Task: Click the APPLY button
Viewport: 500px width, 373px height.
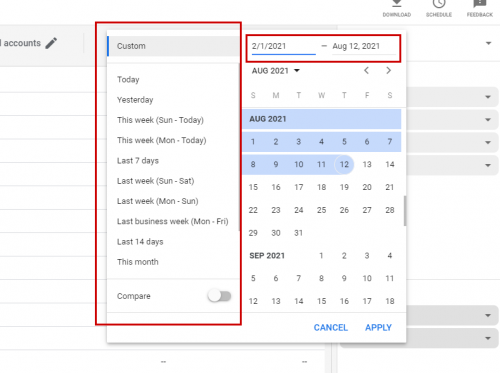Action: pos(378,328)
